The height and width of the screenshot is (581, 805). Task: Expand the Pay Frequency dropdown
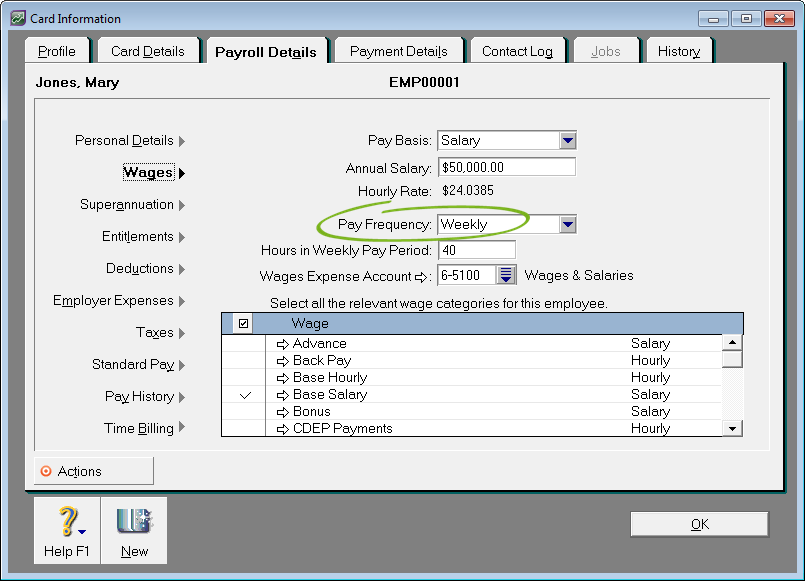(567, 225)
